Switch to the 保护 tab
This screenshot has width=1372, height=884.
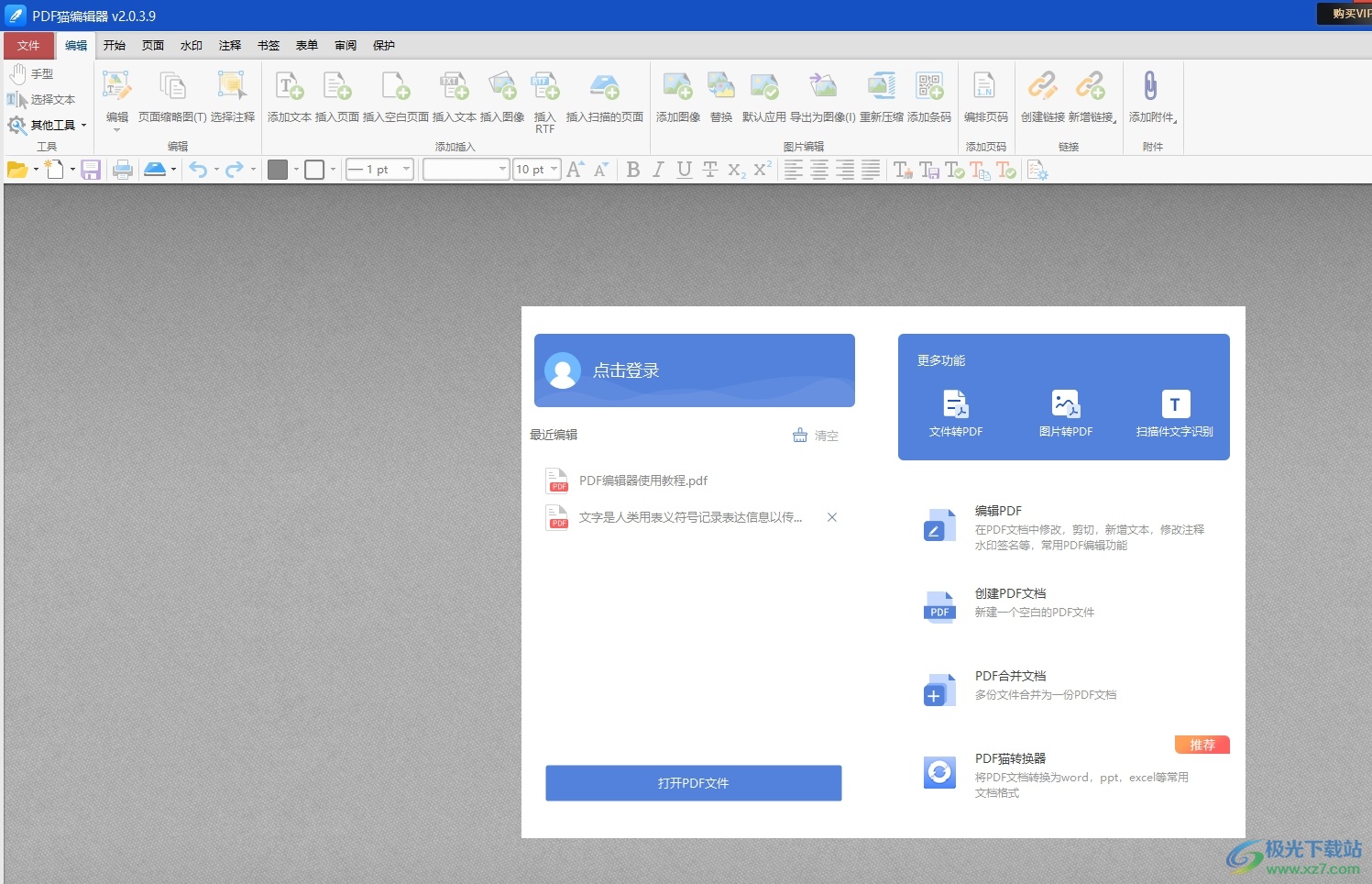(384, 46)
